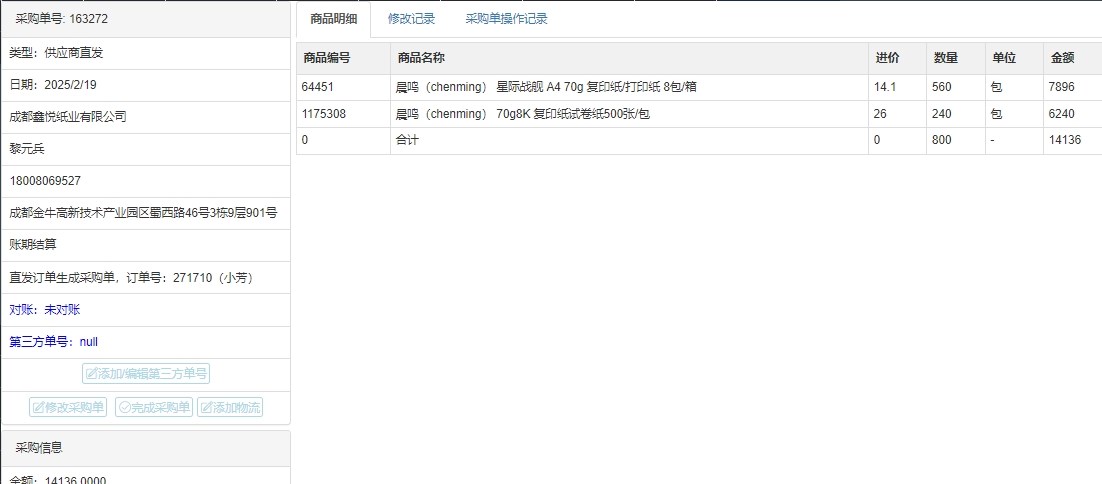Image resolution: width=1102 pixels, height=484 pixels.
Task: Click product code 1175308
Action: pyautogui.click(x=324, y=114)
